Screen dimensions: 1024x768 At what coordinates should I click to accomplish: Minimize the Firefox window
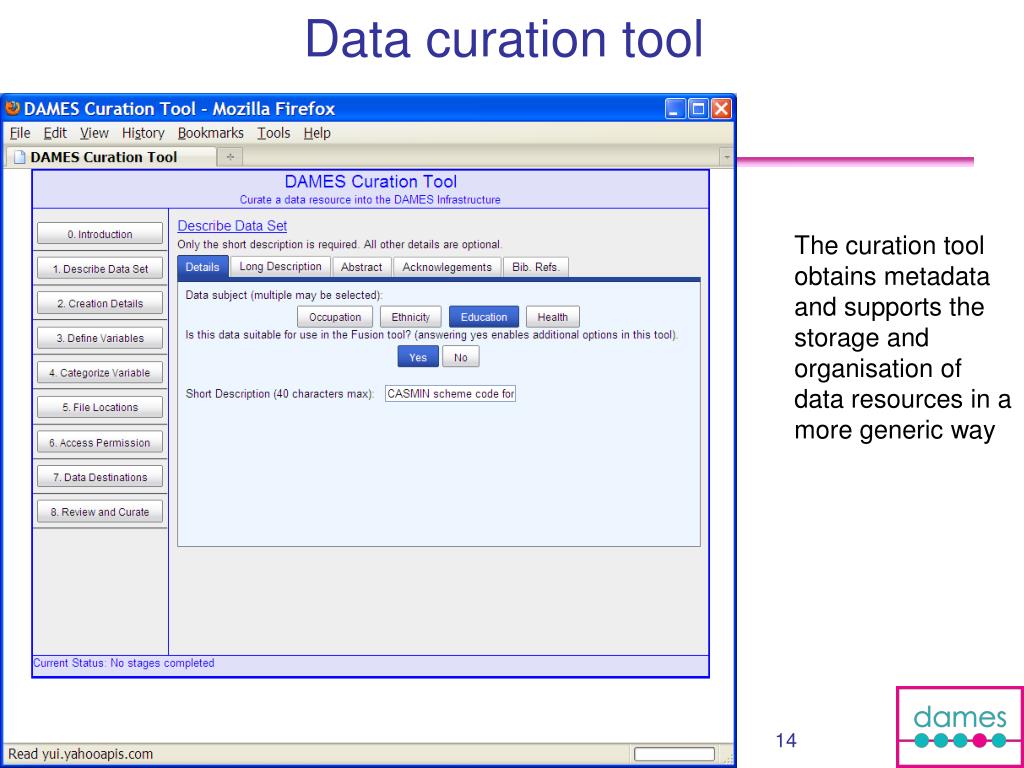click(675, 108)
